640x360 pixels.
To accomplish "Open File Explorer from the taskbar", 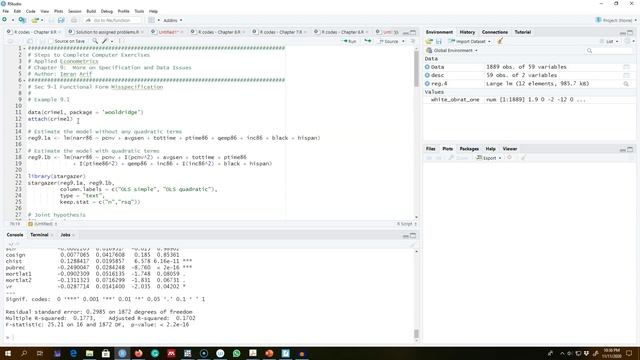I will coord(89,353).
